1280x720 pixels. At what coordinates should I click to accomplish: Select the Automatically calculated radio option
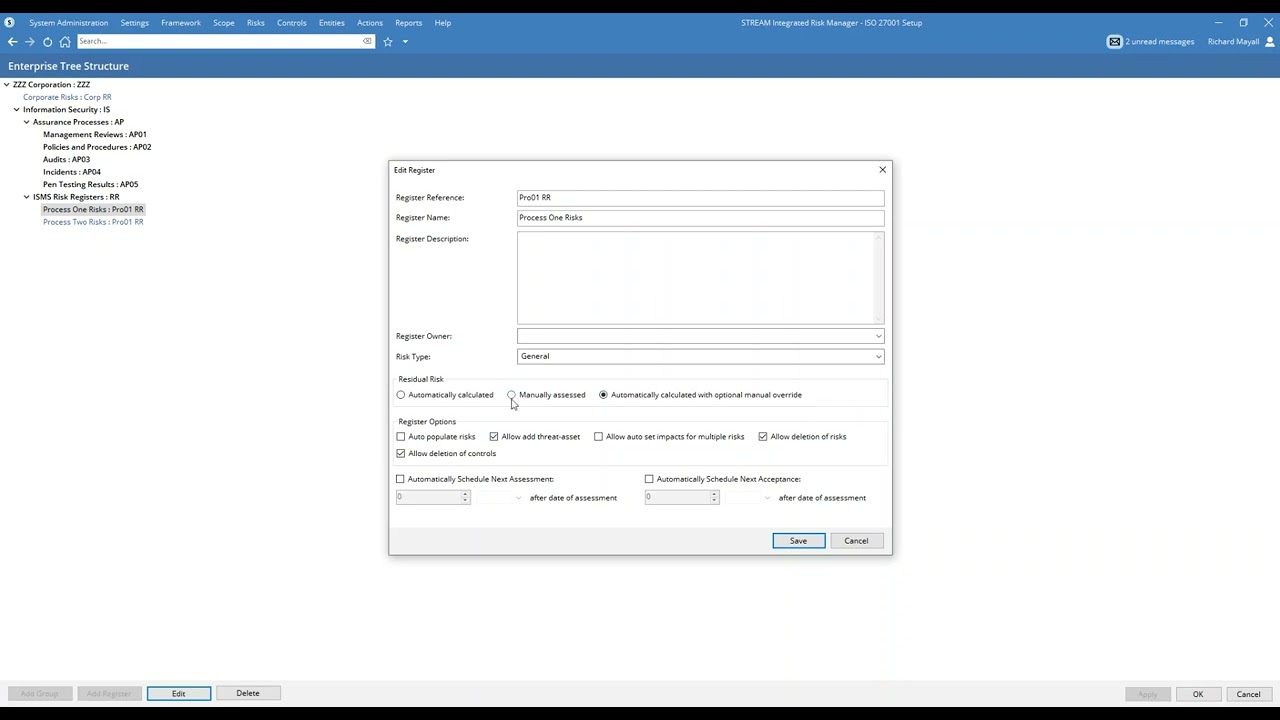[x=401, y=395]
